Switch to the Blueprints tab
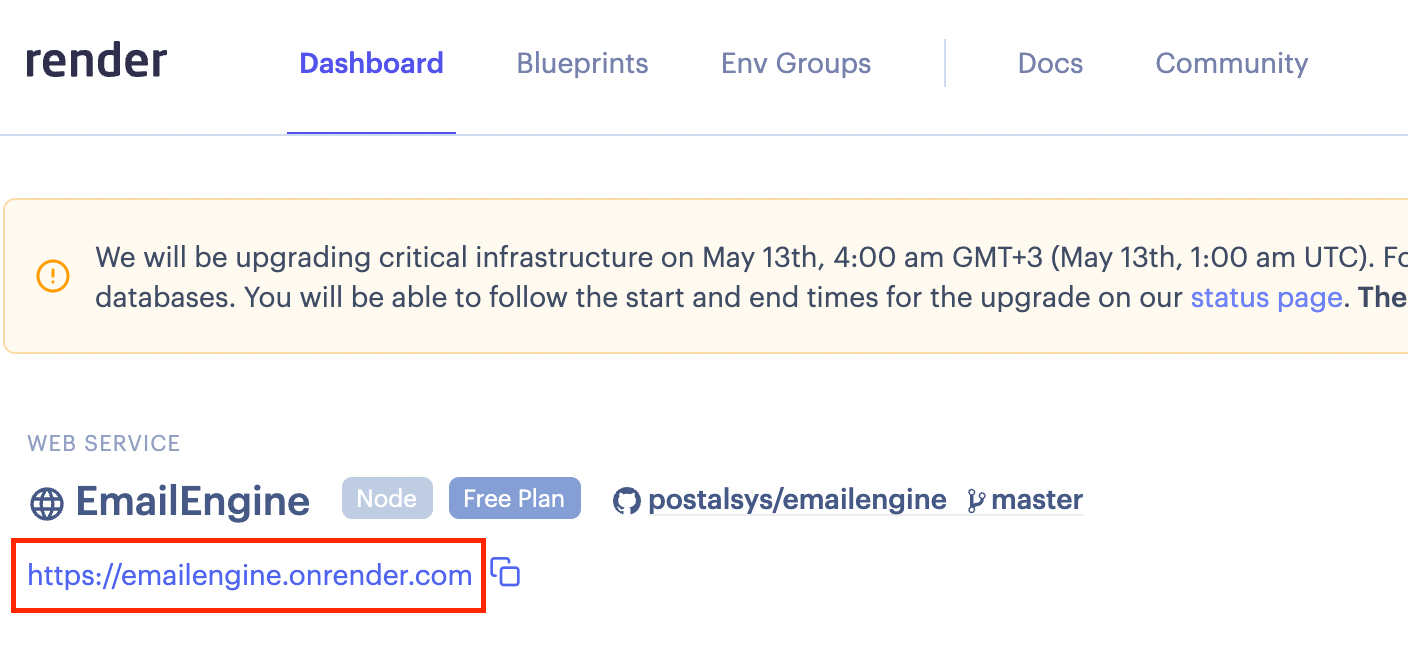Screen dimensions: 1408x660 (x=582, y=64)
